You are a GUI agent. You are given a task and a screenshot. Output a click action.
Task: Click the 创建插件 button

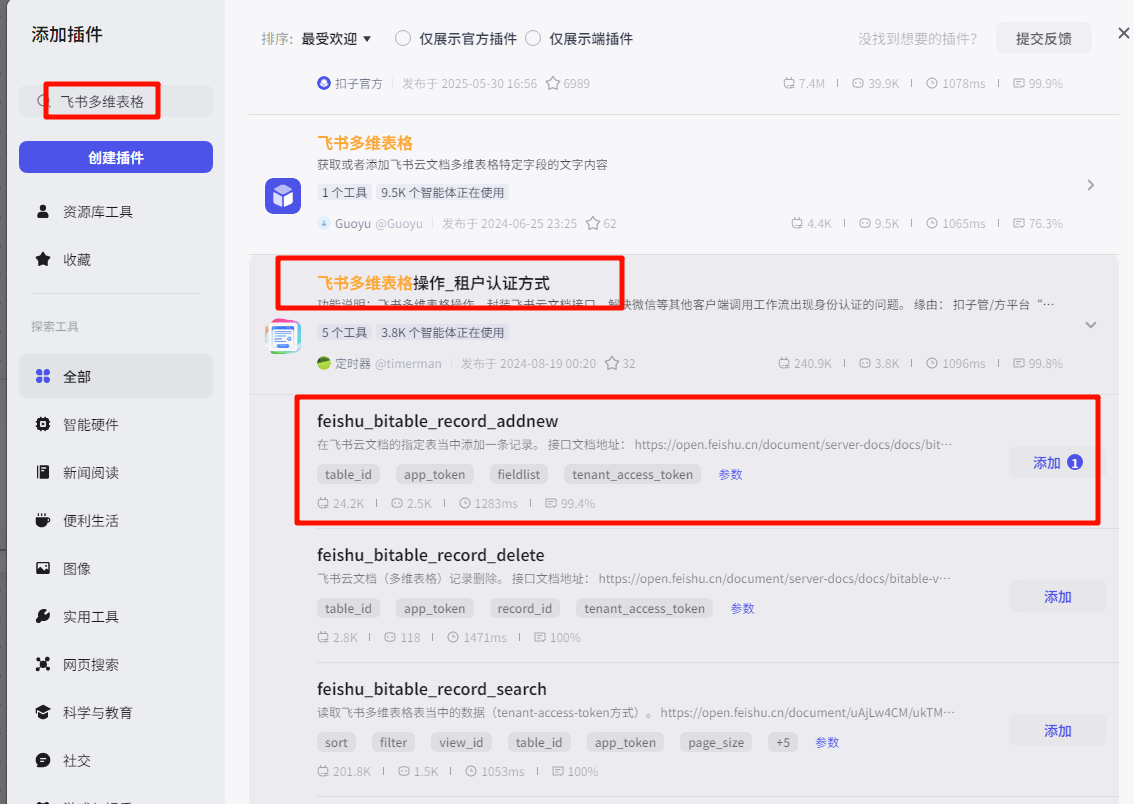[x=116, y=158]
